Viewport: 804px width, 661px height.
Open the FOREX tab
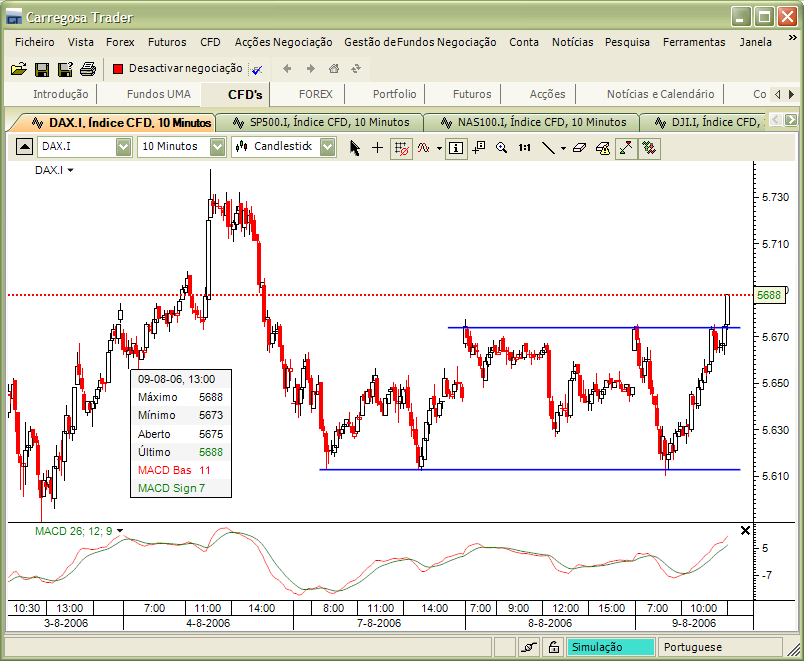click(316, 93)
